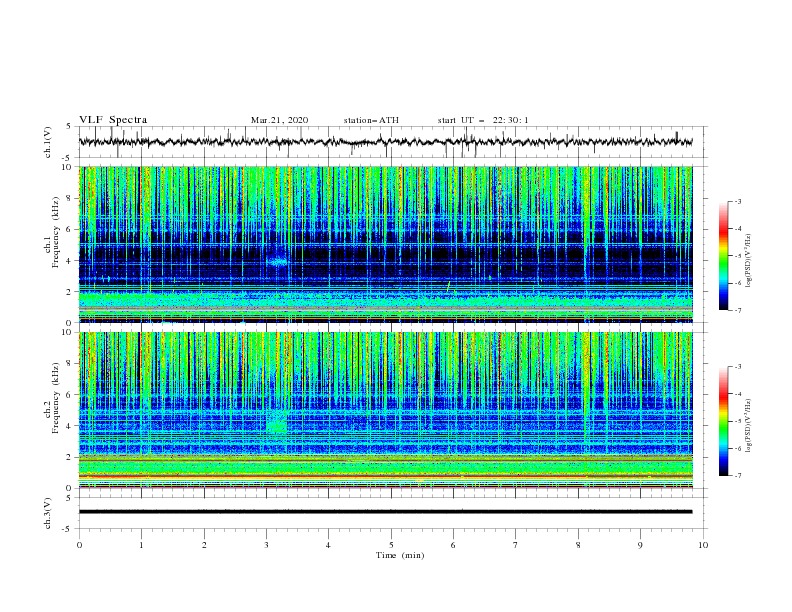Click the ch.2 spectrogram burst near 3 min

click(x=277, y=423)
